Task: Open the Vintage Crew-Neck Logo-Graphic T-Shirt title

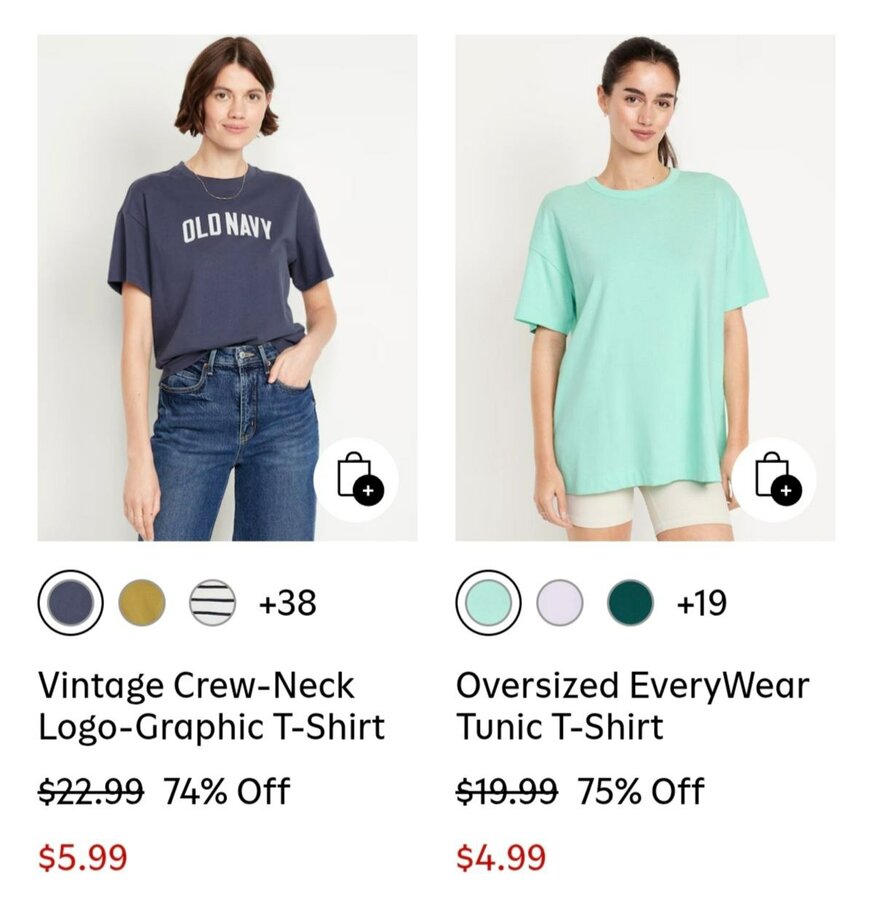Action: 211,706
